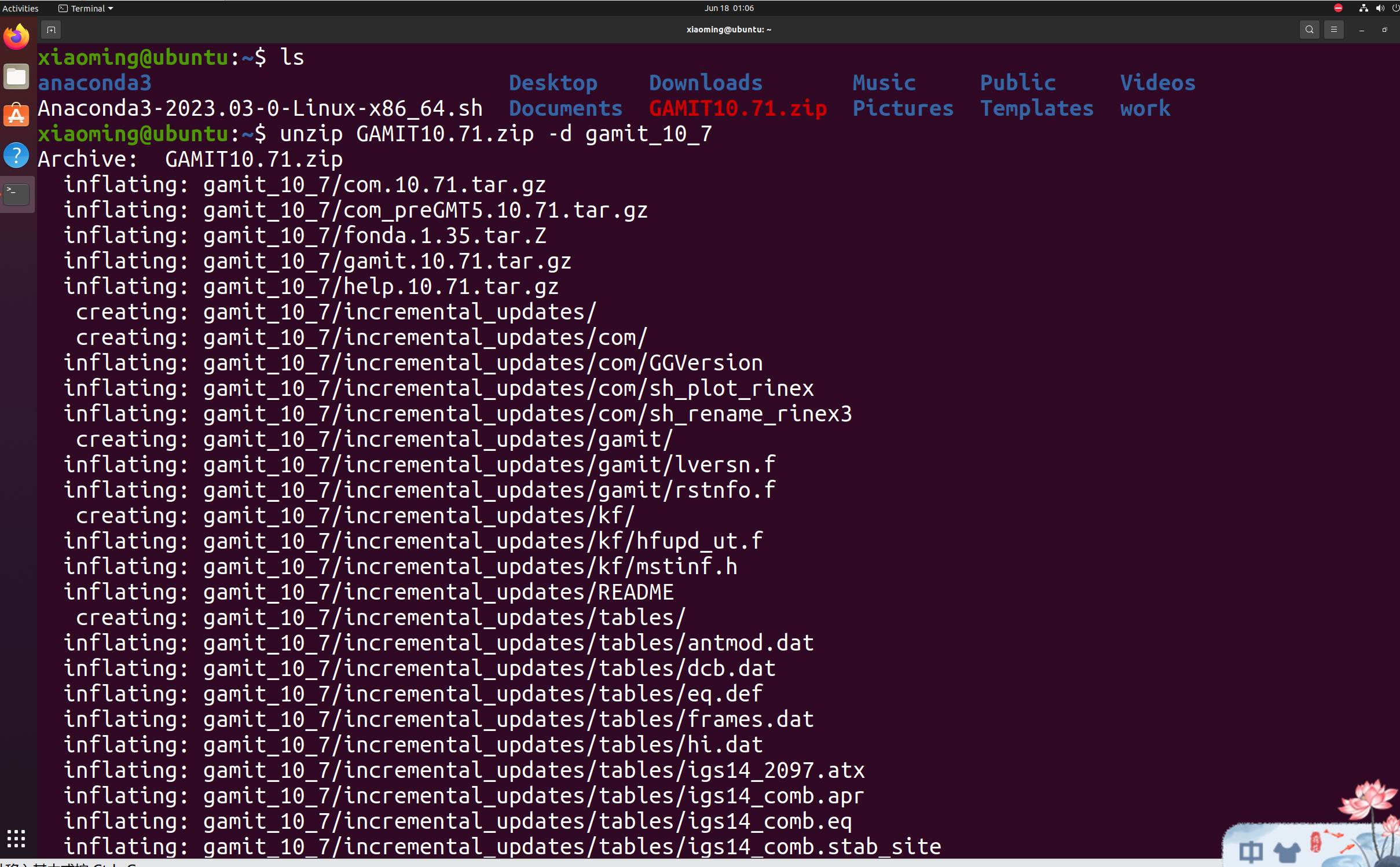Image resolution: width=1400 pixels, height=867 pixels.
Task: Click the sh_plot_rinex line
Action: (x=439, y=388)
